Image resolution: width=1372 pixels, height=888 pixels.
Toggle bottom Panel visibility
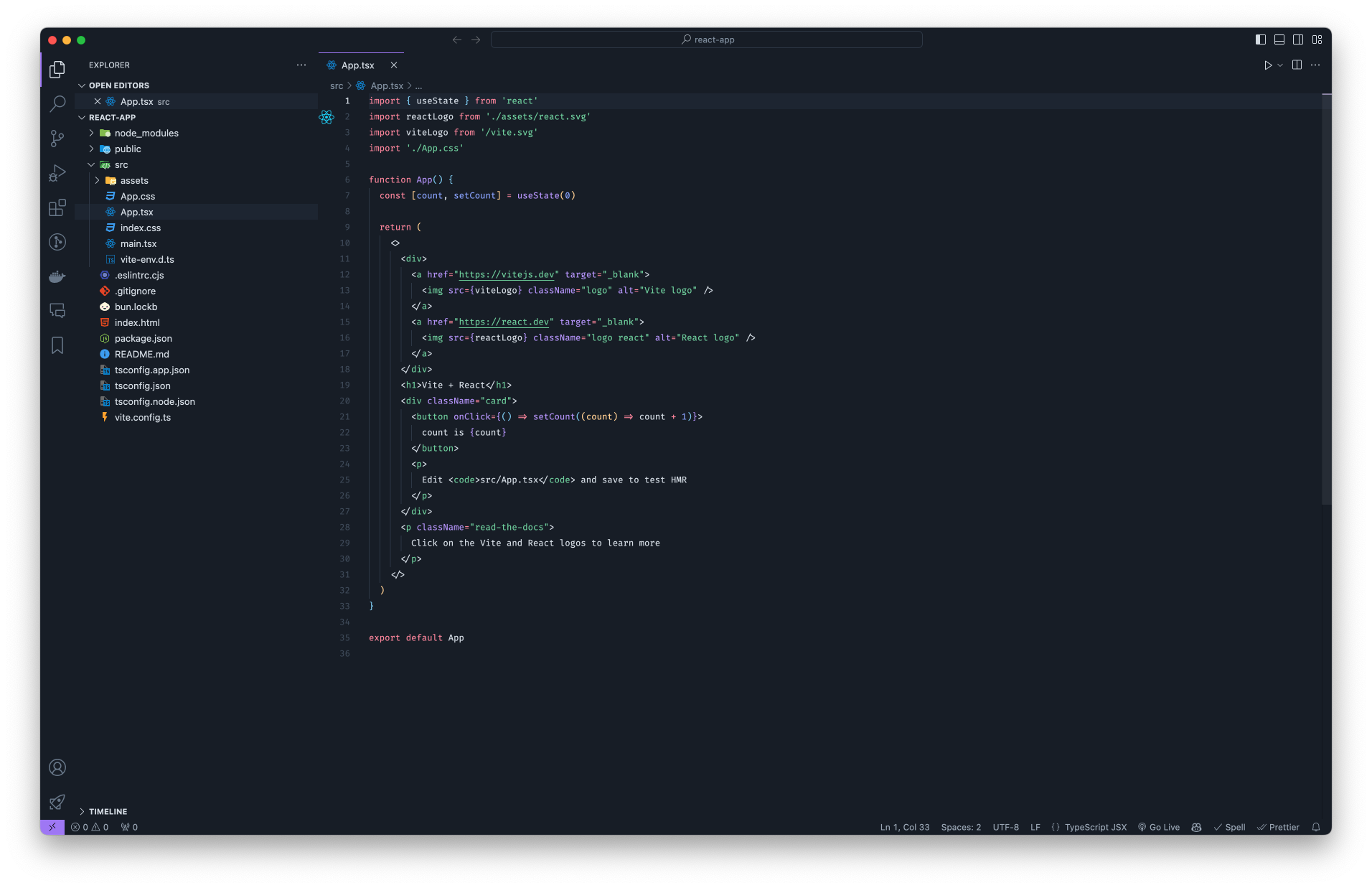1279,39
